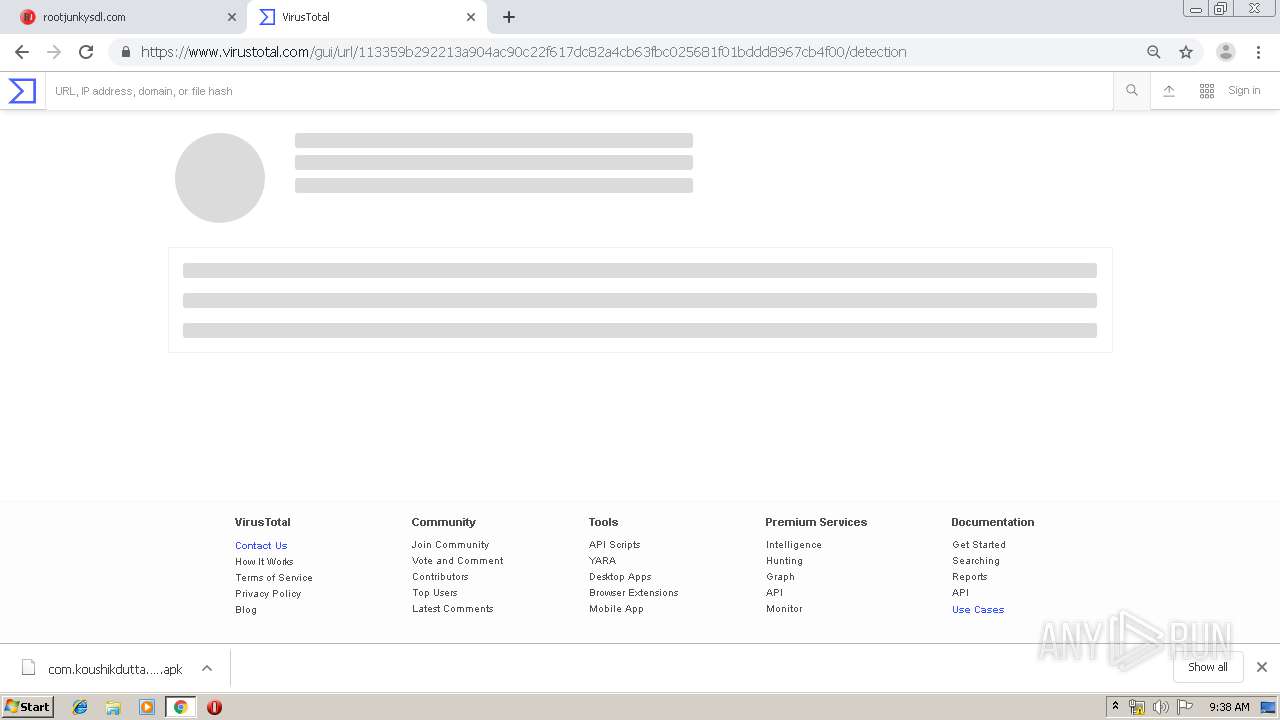Click the browser forward arrow

pos(54,52)
